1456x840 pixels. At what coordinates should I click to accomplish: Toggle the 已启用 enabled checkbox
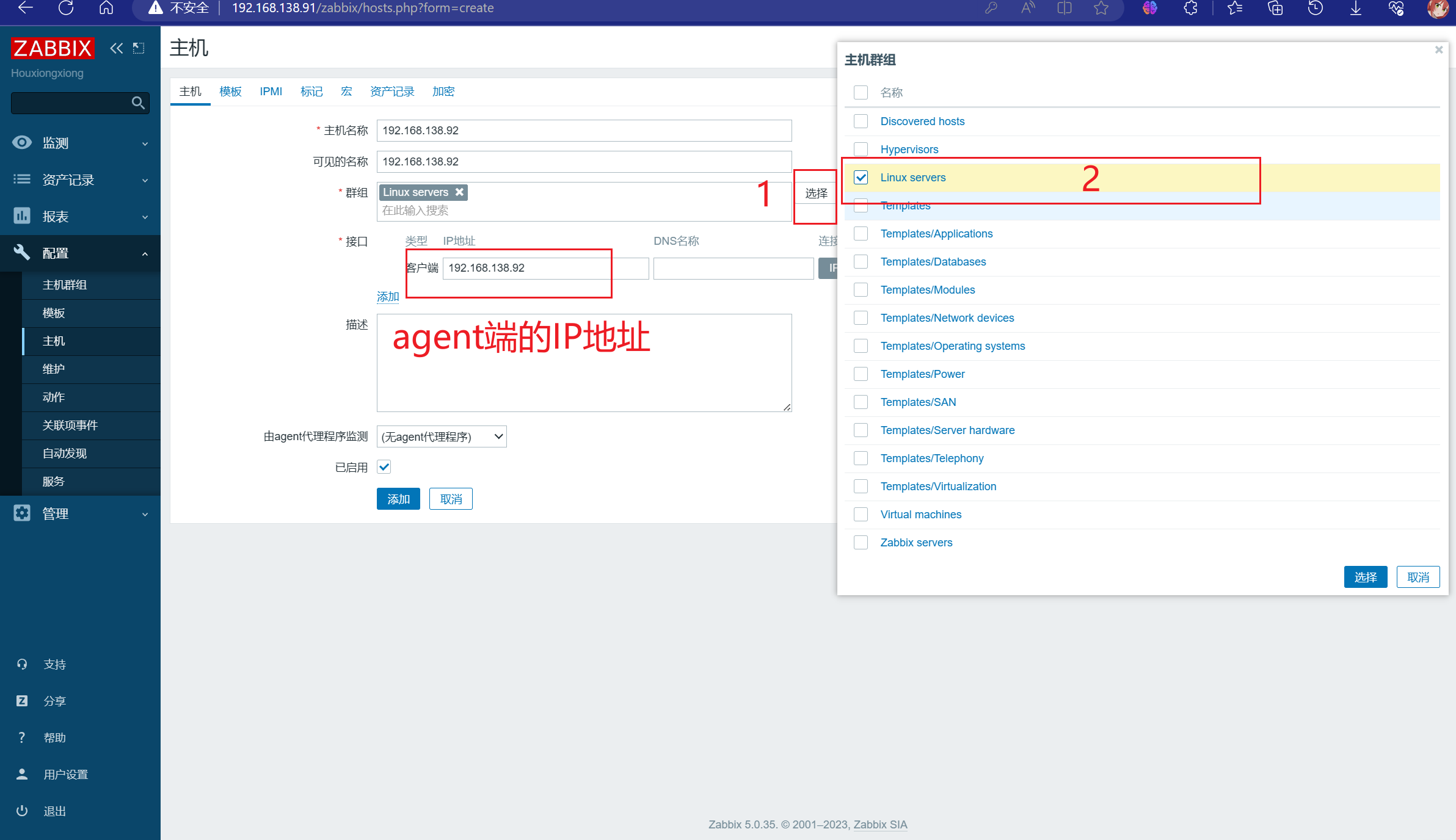point(384,467)
